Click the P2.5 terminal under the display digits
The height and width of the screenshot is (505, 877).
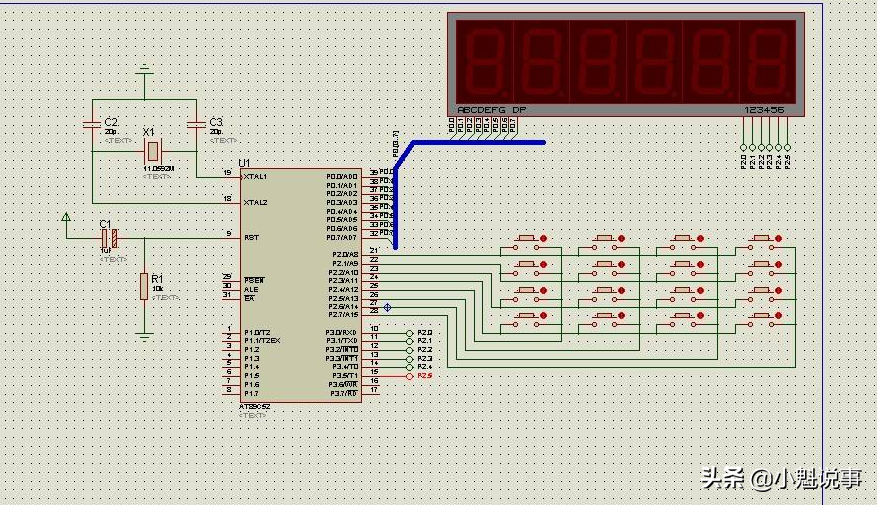click(x=788, y=148)
